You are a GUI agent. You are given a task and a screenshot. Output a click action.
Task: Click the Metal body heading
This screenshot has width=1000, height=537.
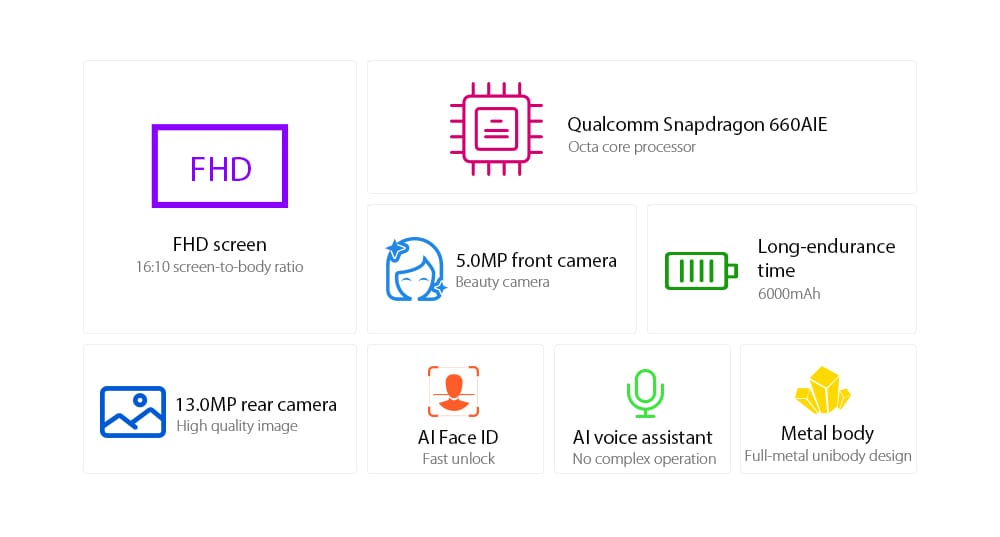coord(827,433)
